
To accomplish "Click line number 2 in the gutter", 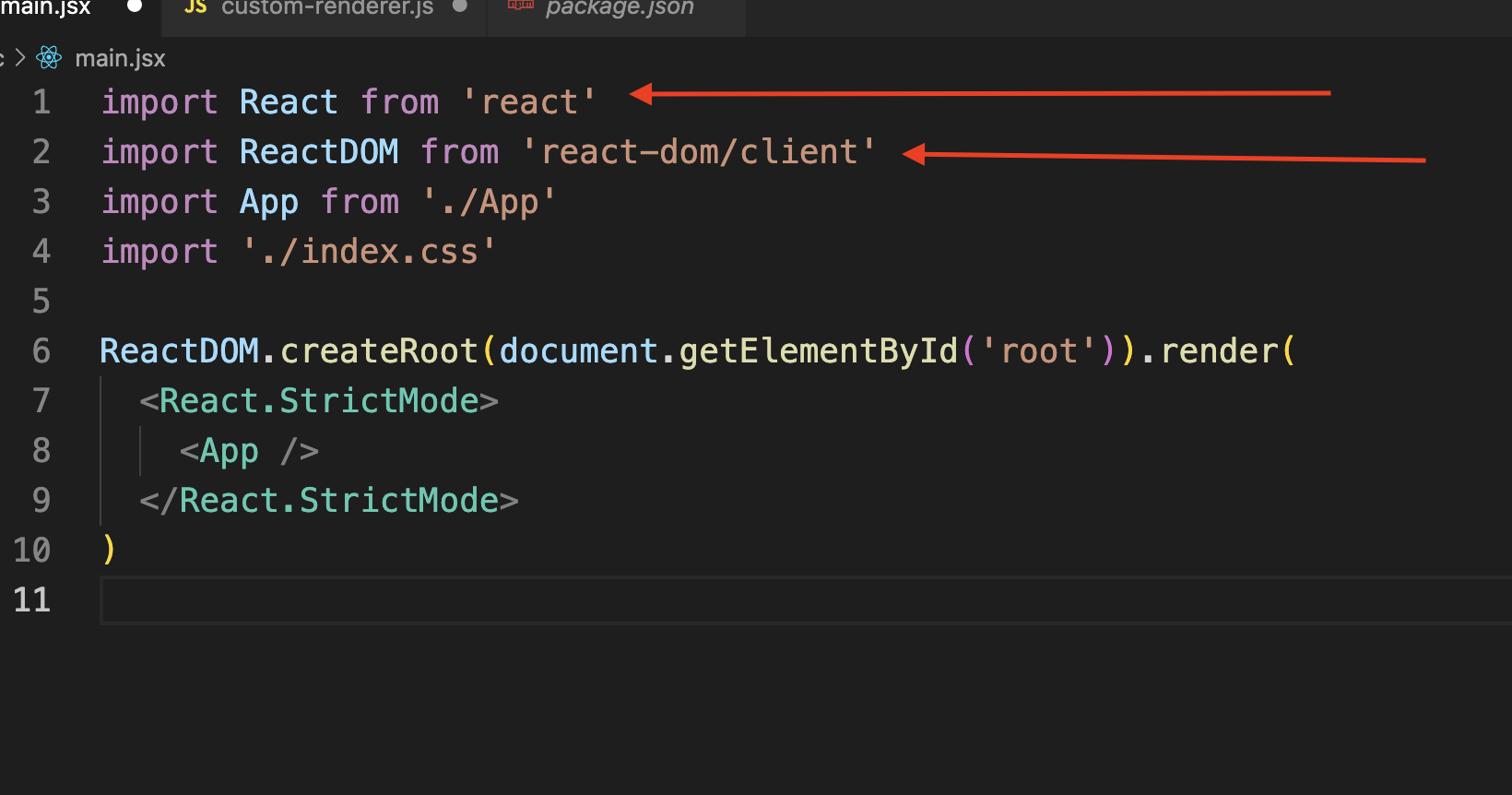I will pyautogui.click(x=41, y=151).
